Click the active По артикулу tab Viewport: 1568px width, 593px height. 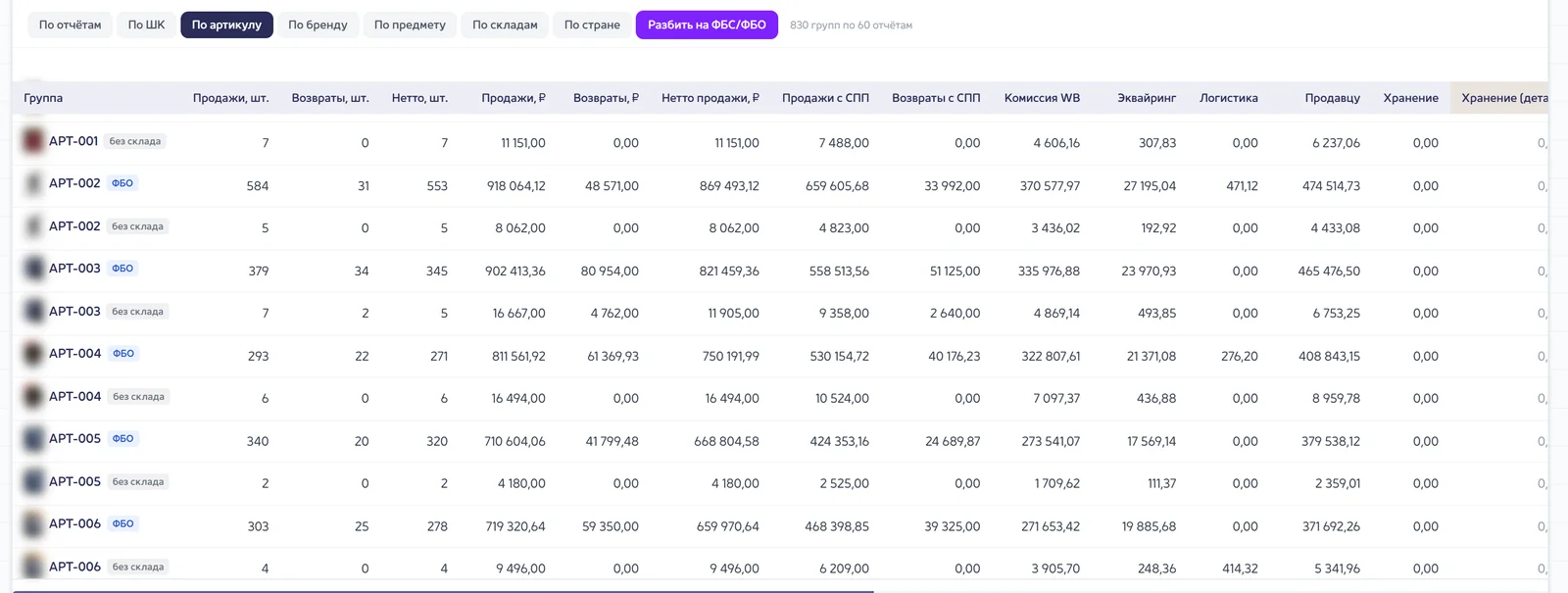point(226,25)
